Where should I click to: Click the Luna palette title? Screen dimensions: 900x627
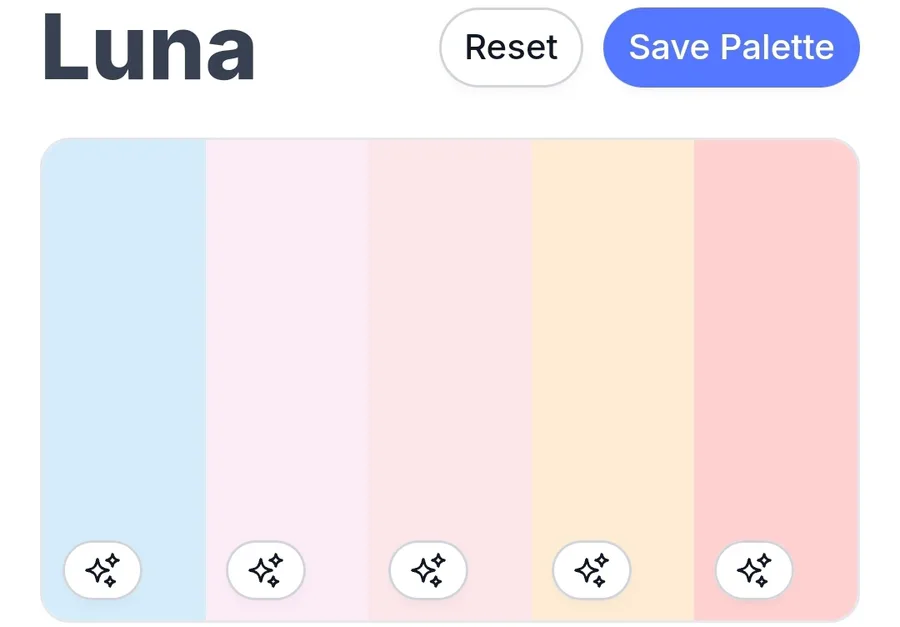[x=149, y=47]
